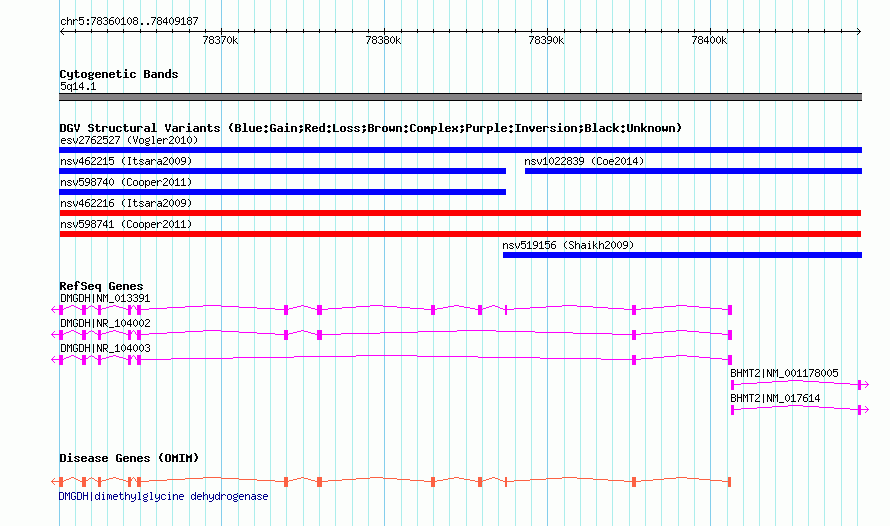The width and height of the screenshot is (890, 526).
Task: Click the DMGDH|NR_104003 transcript label
Action: click(x=105, y=348)
